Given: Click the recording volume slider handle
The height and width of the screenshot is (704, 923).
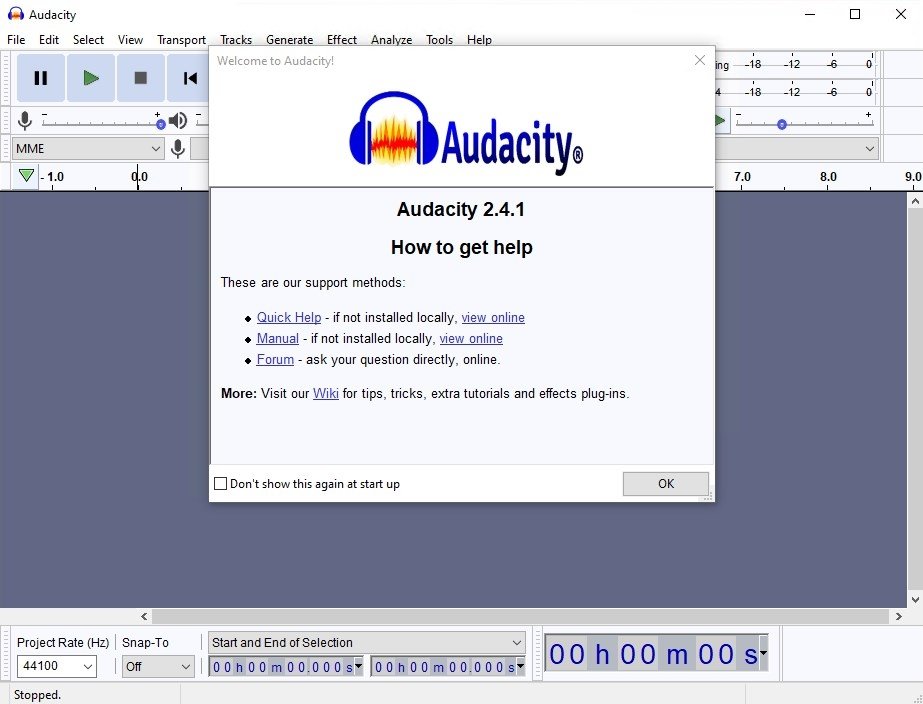Looking at the screenshot, I should pyautogui.click(x=161, y=124).
